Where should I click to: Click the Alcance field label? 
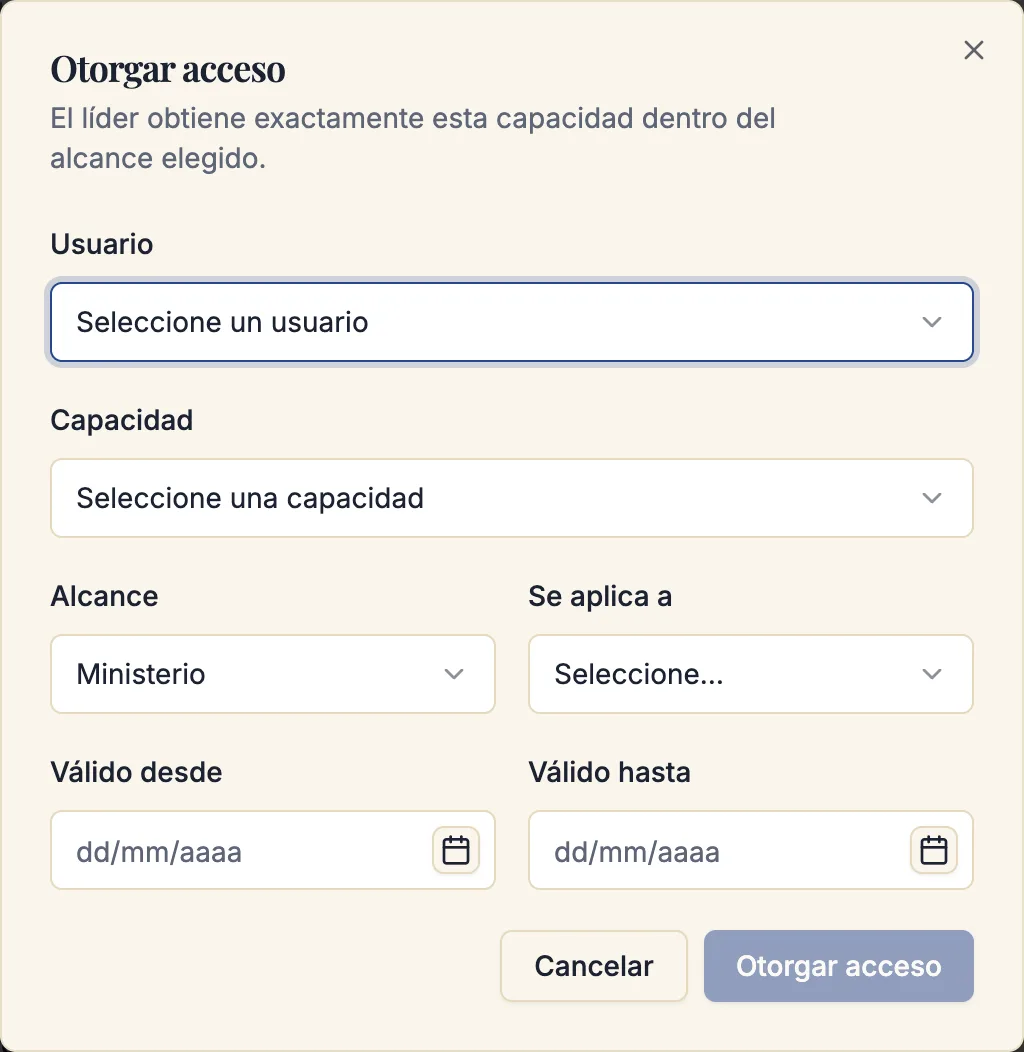point(105,596)
